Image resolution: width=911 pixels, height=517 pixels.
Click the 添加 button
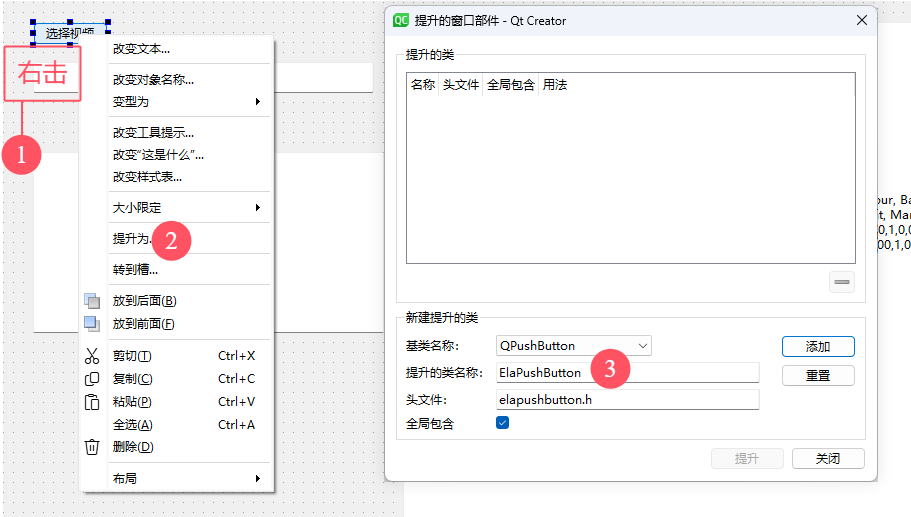click(818, 347)
